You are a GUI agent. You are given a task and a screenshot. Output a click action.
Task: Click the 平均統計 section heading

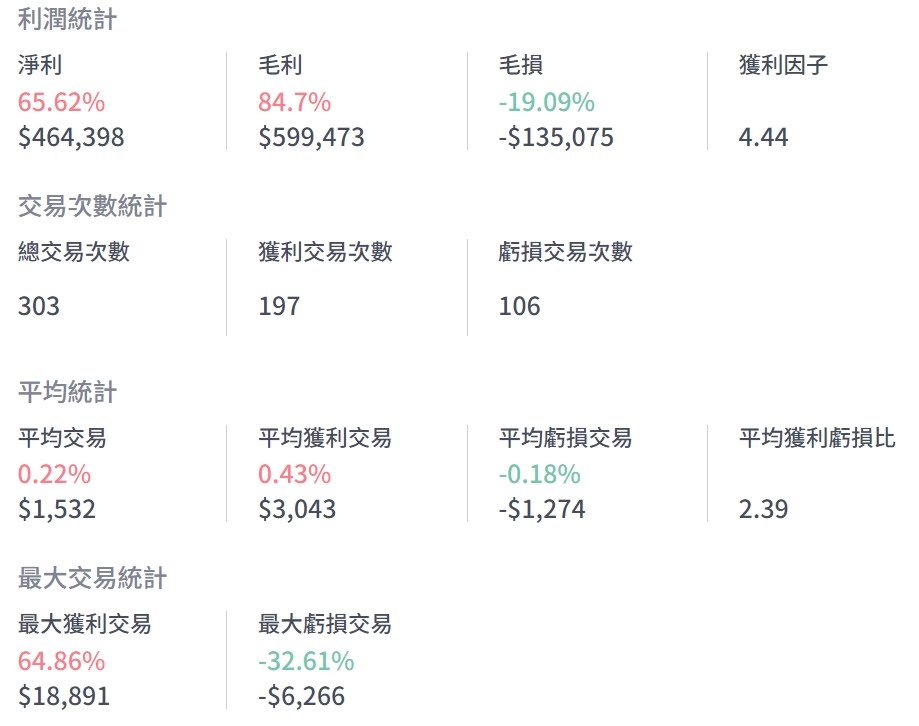point(67,392)
